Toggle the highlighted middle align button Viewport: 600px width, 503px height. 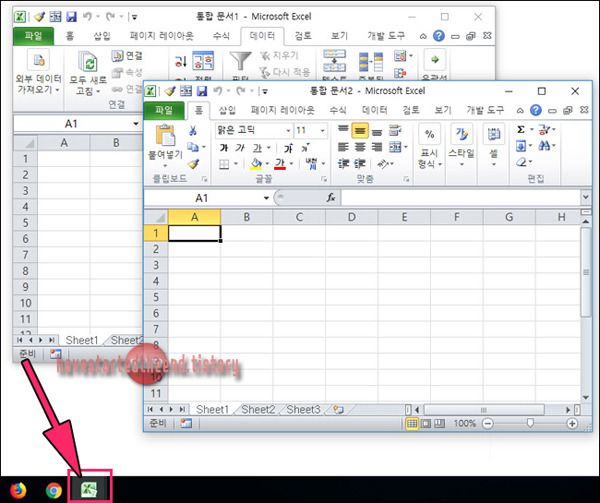(360, 130)
